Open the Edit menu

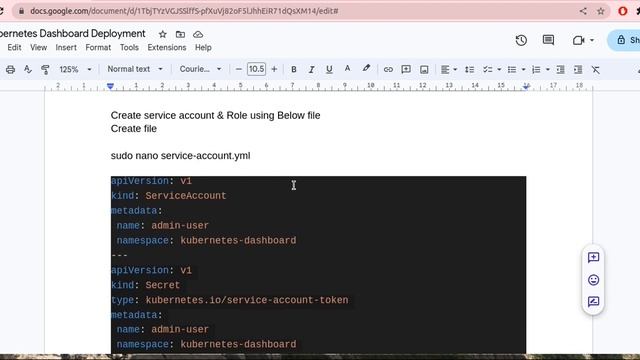point(14,47)
